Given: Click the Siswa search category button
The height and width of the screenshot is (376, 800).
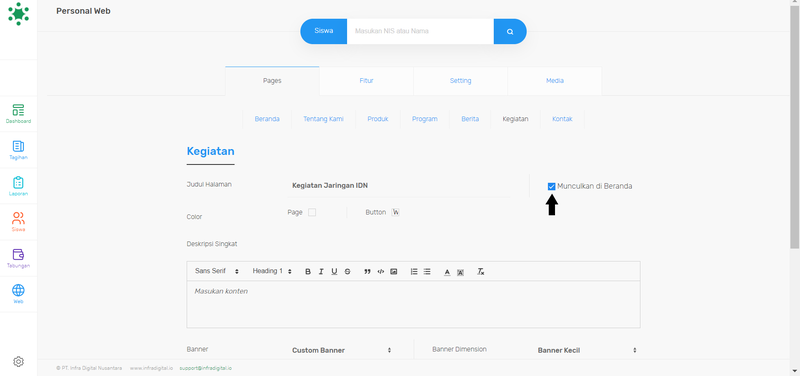Looking at the screenshot, I should [323, 31].
